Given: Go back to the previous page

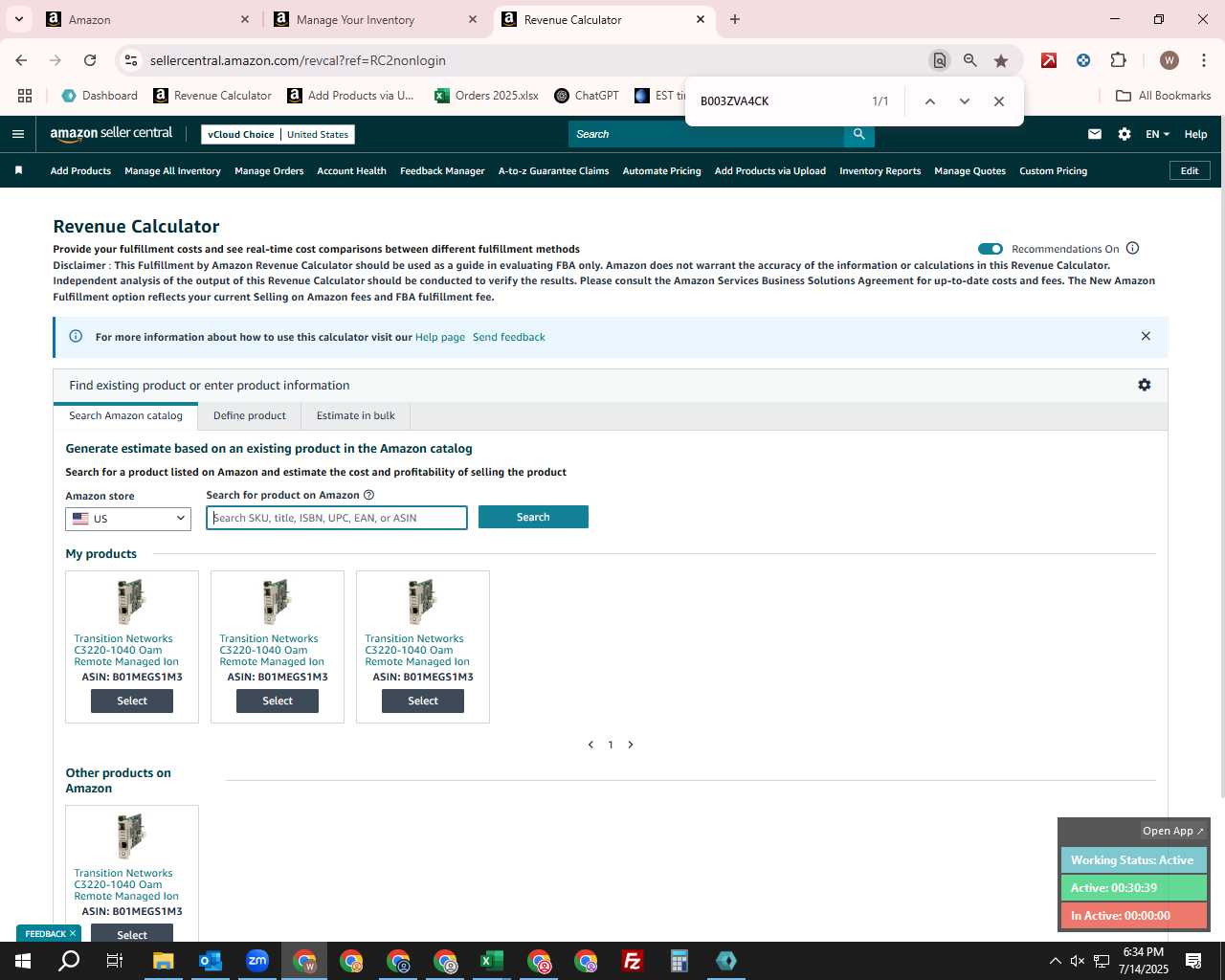Looking at the screenshot, I should point(21,60).
